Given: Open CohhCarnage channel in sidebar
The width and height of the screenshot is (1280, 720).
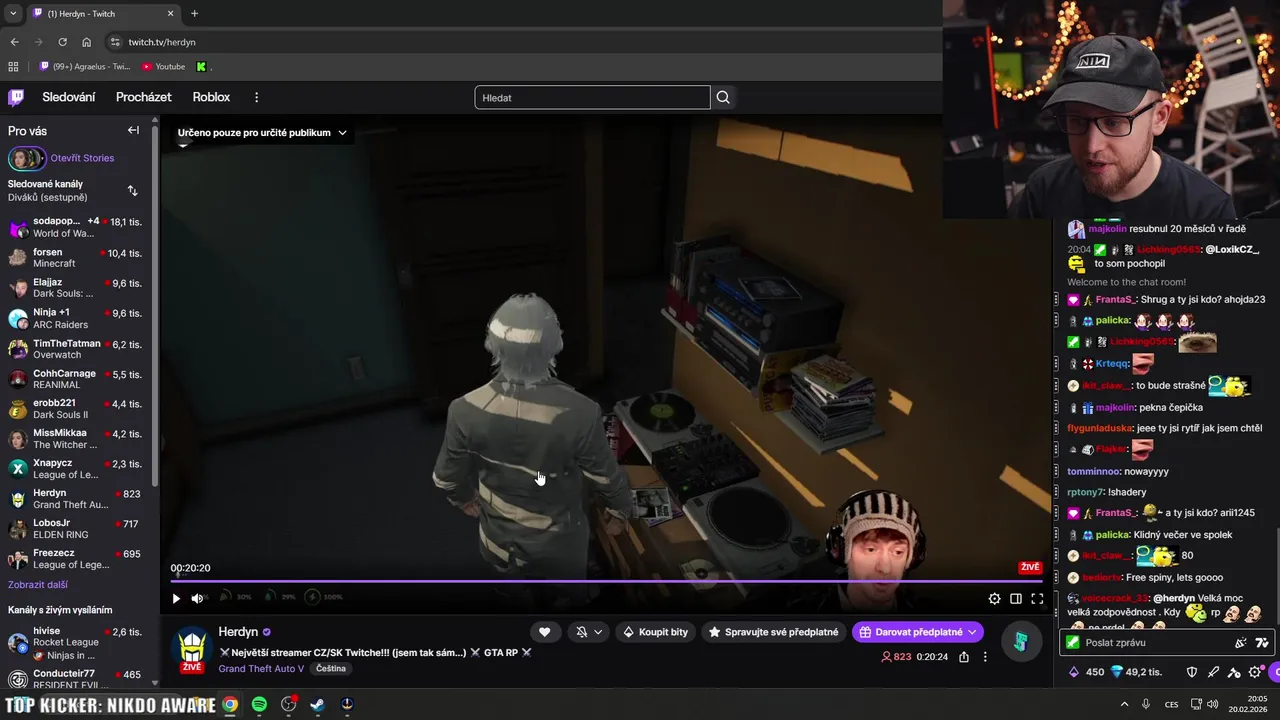Looking at the screenshot, I should tap(75, 379).
